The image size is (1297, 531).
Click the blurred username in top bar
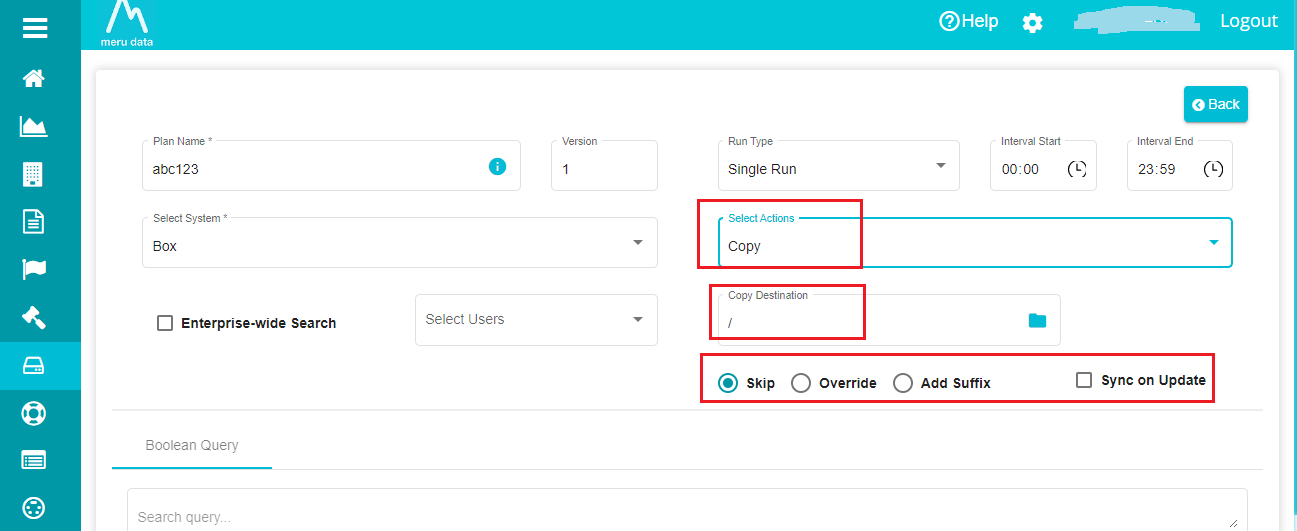click(x=1135, y=21)
